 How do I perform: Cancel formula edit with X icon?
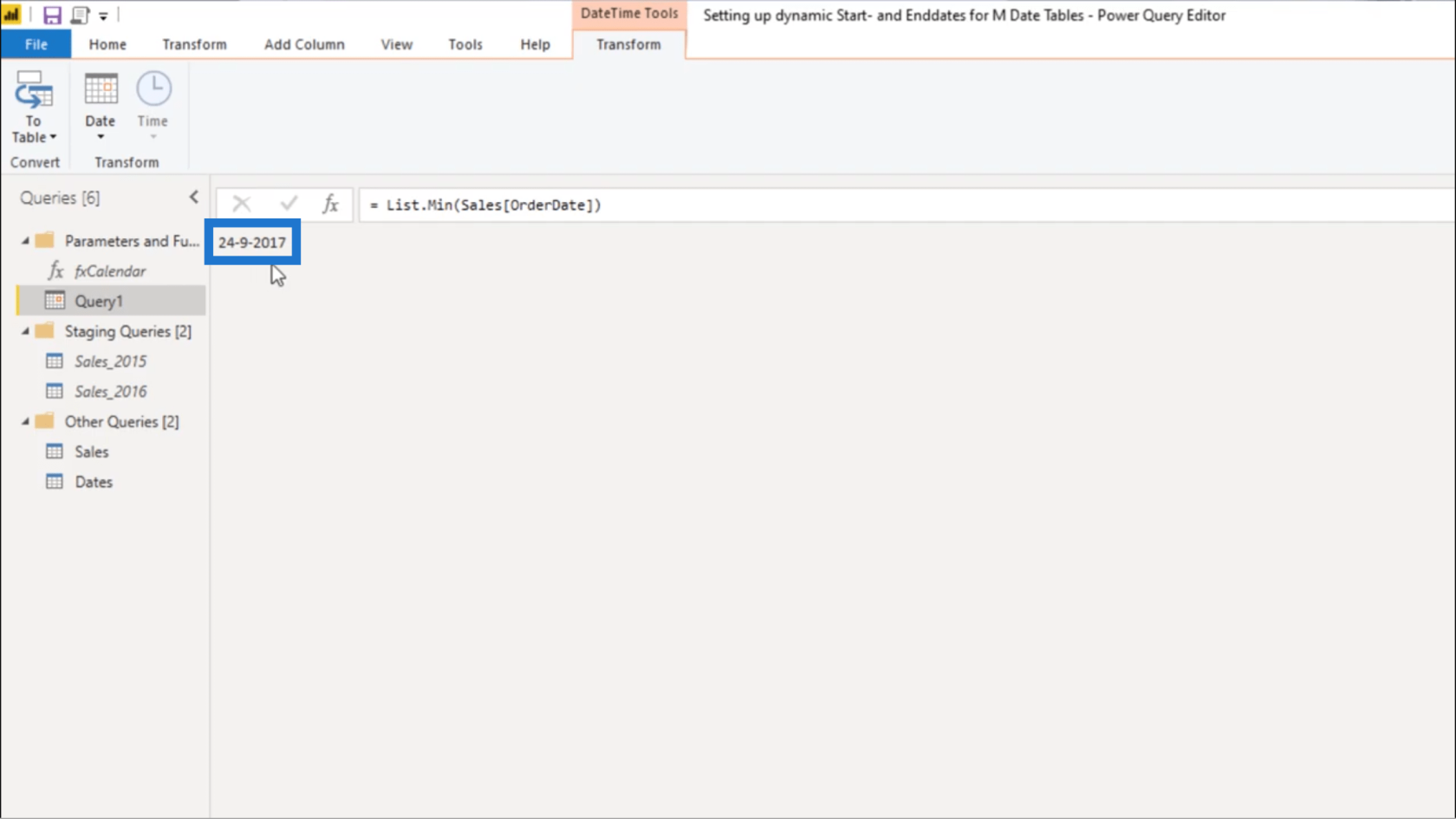coord(241,205)
